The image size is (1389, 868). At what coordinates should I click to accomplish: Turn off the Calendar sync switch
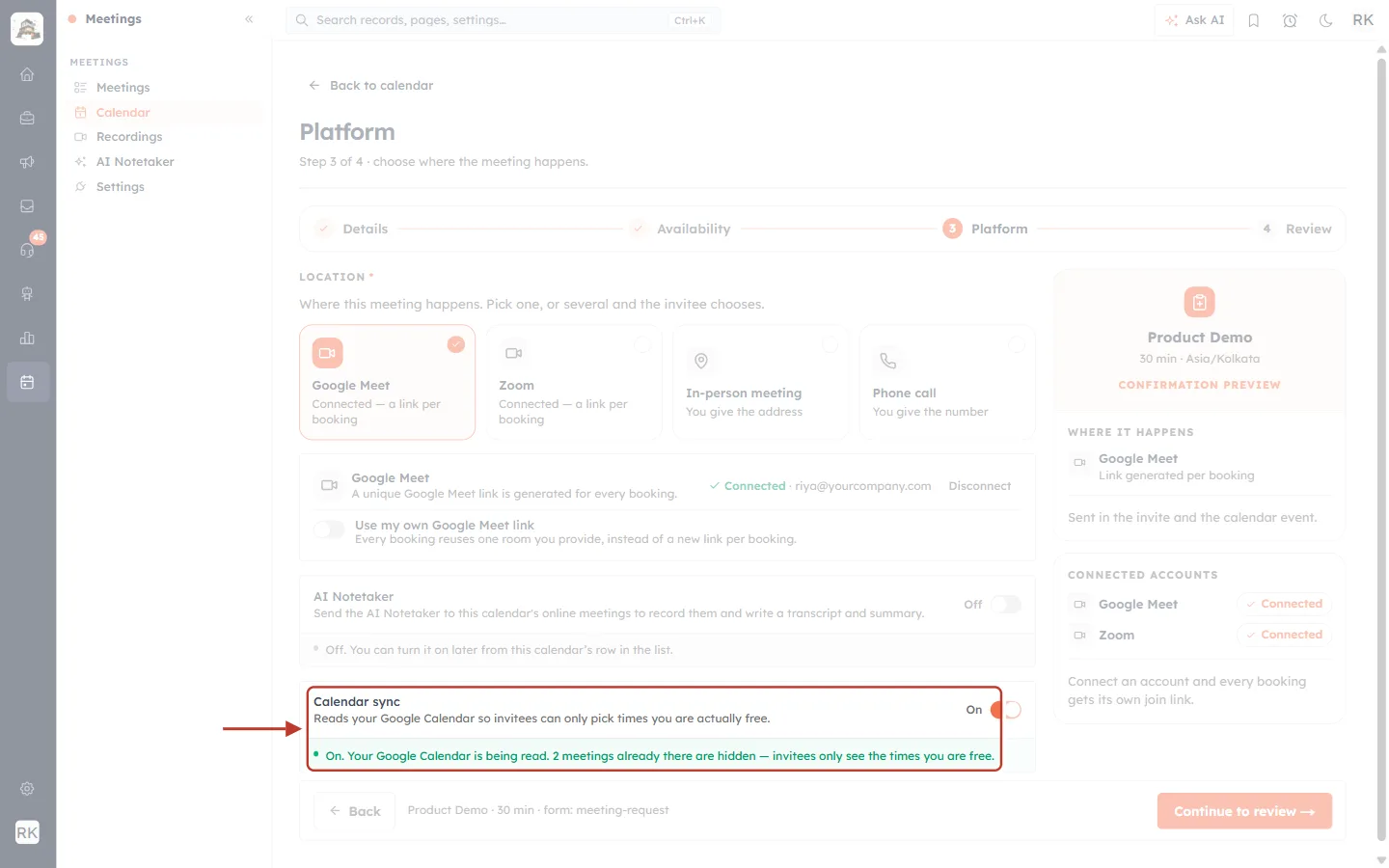(x=1006, y=710)
